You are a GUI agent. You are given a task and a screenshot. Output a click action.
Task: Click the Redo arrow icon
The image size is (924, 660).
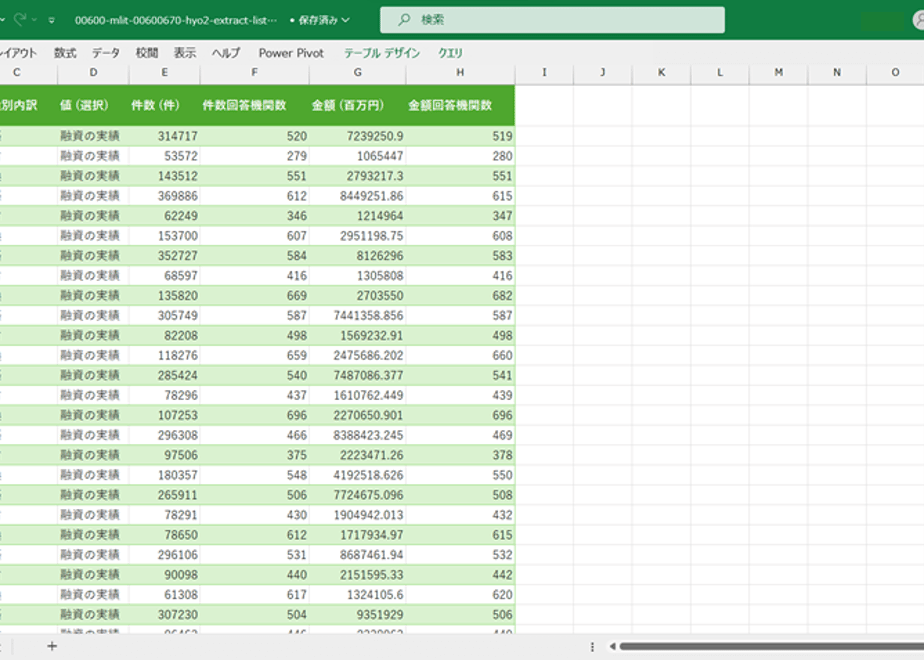point(20,19)
